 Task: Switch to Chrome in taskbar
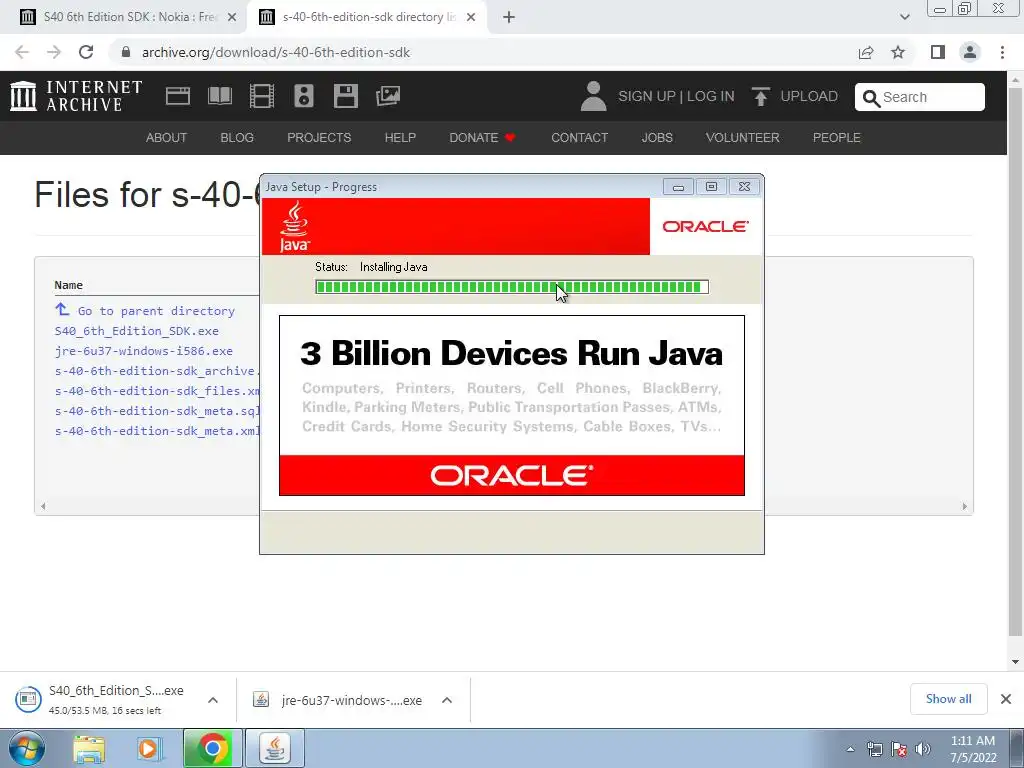point(212,748)
